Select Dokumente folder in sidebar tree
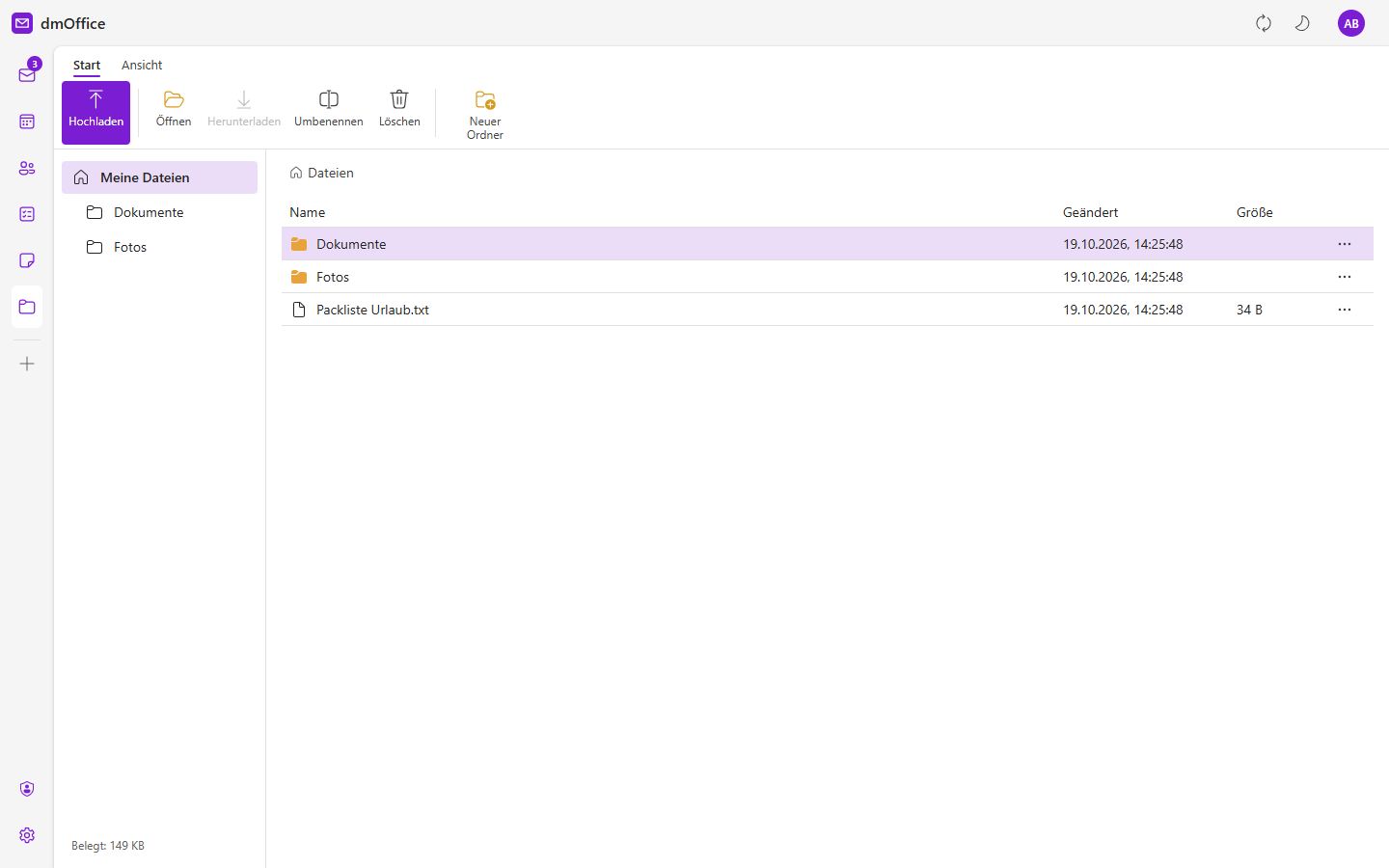Image resolution: width=1389 pixels, height=868 pixels. pyautogui.click(x=159, y=212)
